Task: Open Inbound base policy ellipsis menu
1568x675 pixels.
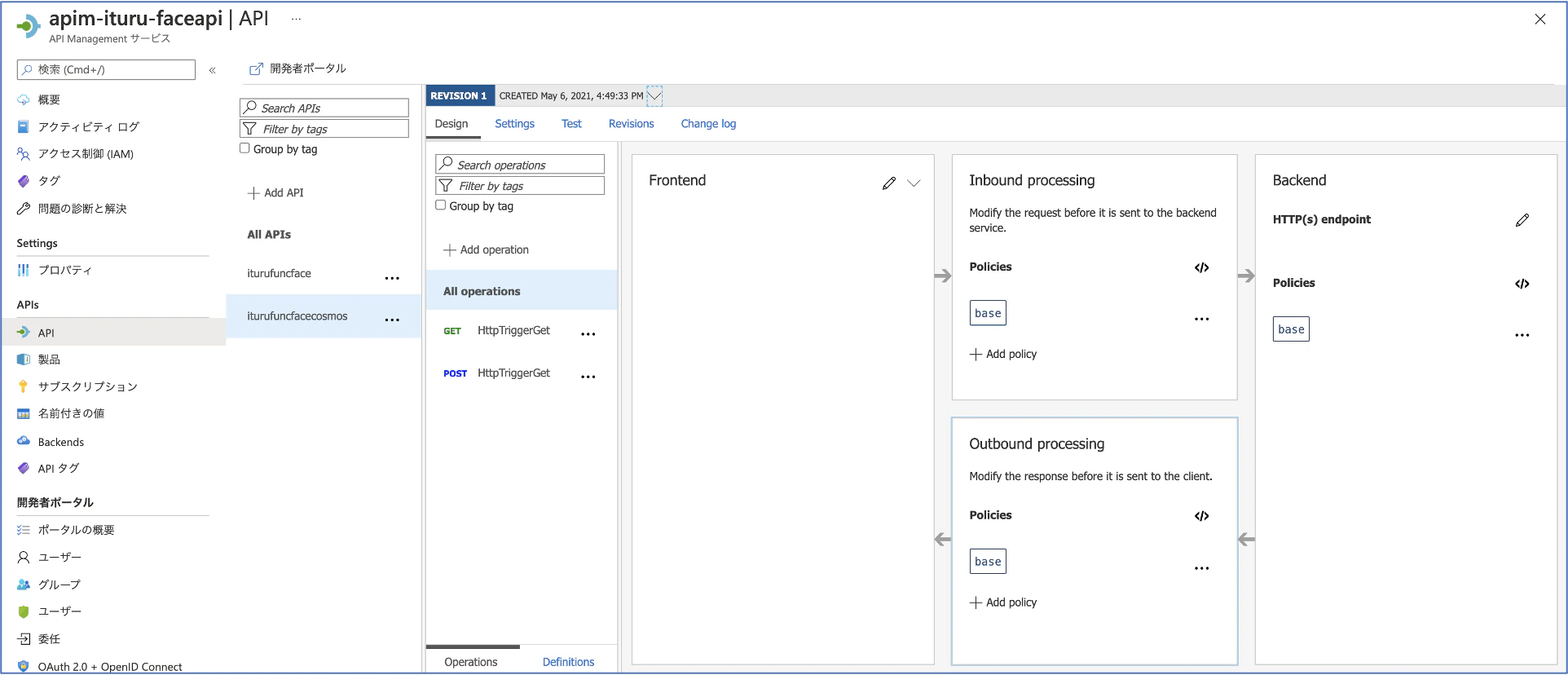Action: point(1202,319)
